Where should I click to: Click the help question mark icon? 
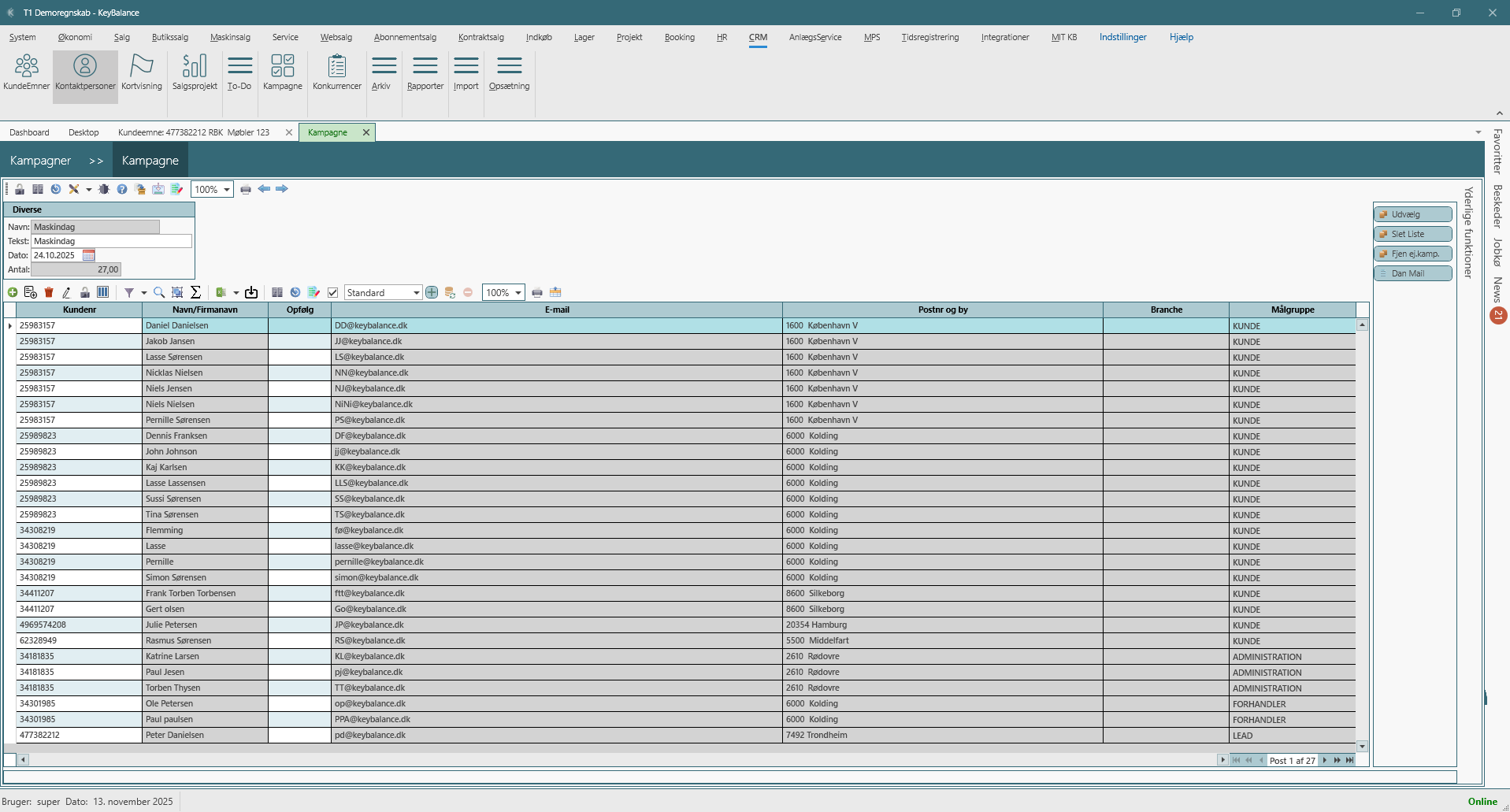(x=122, y=189)
